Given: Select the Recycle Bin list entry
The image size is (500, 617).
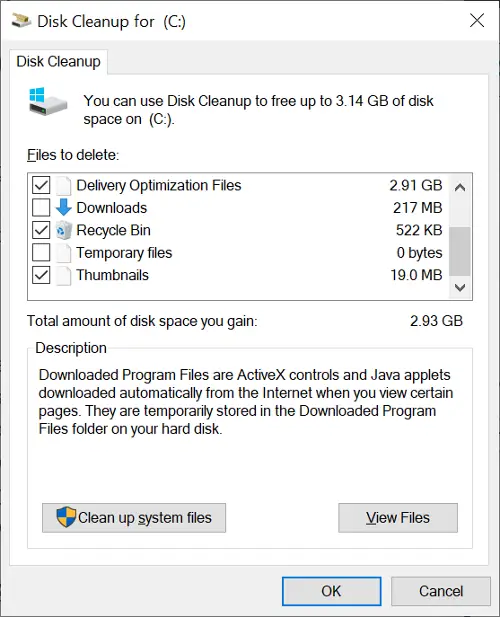Looking at the screenshot, I should (238, 230).
